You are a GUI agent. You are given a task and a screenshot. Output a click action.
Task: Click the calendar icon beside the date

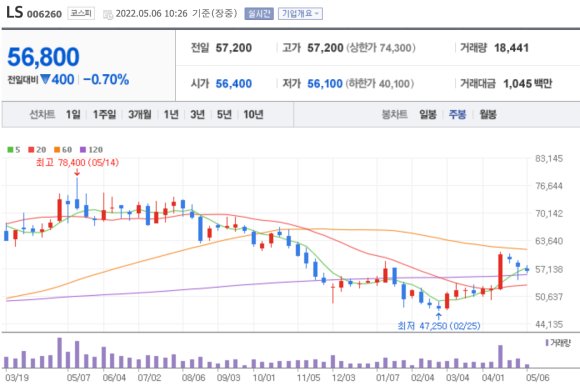(x=108, y=14)
